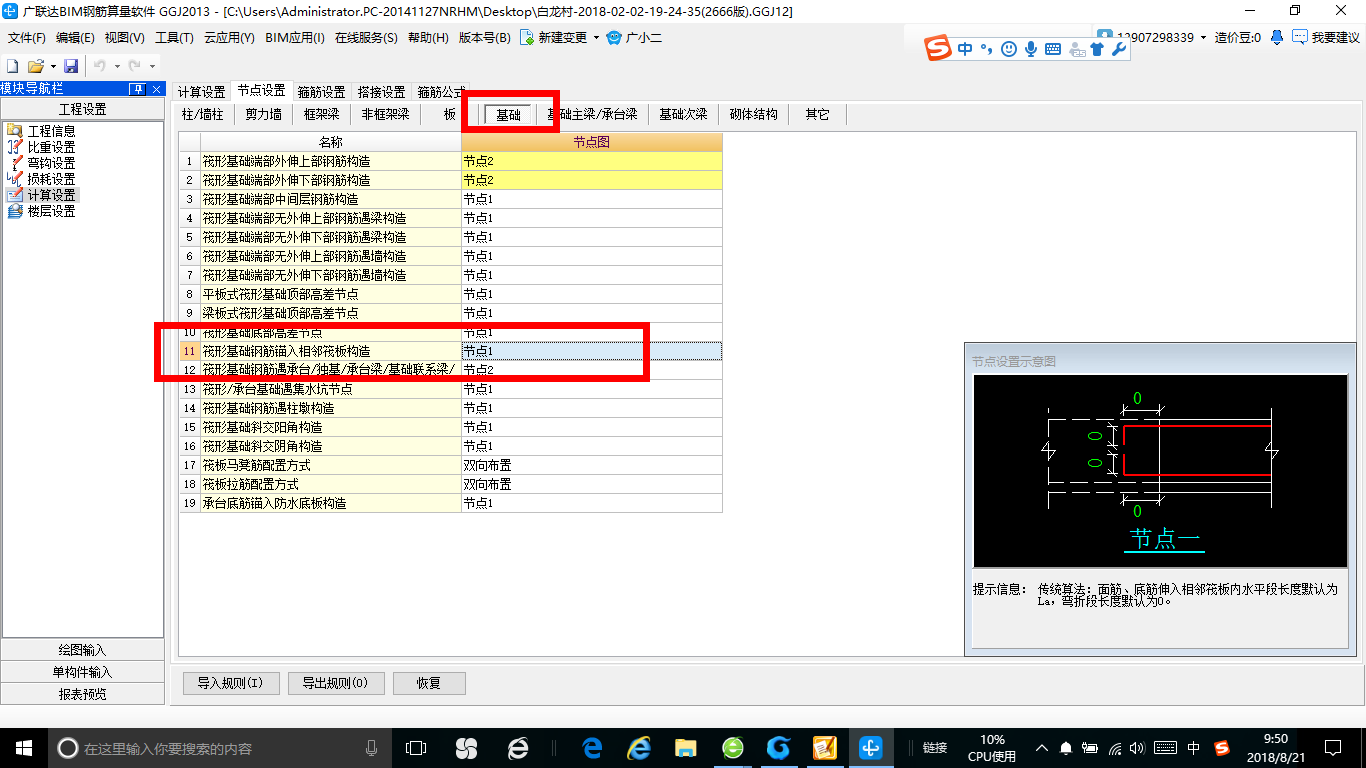Click the Sogou input method logo
Image resolution: width=1366 pixels, height=768 pixels.
tap(937, 48)
